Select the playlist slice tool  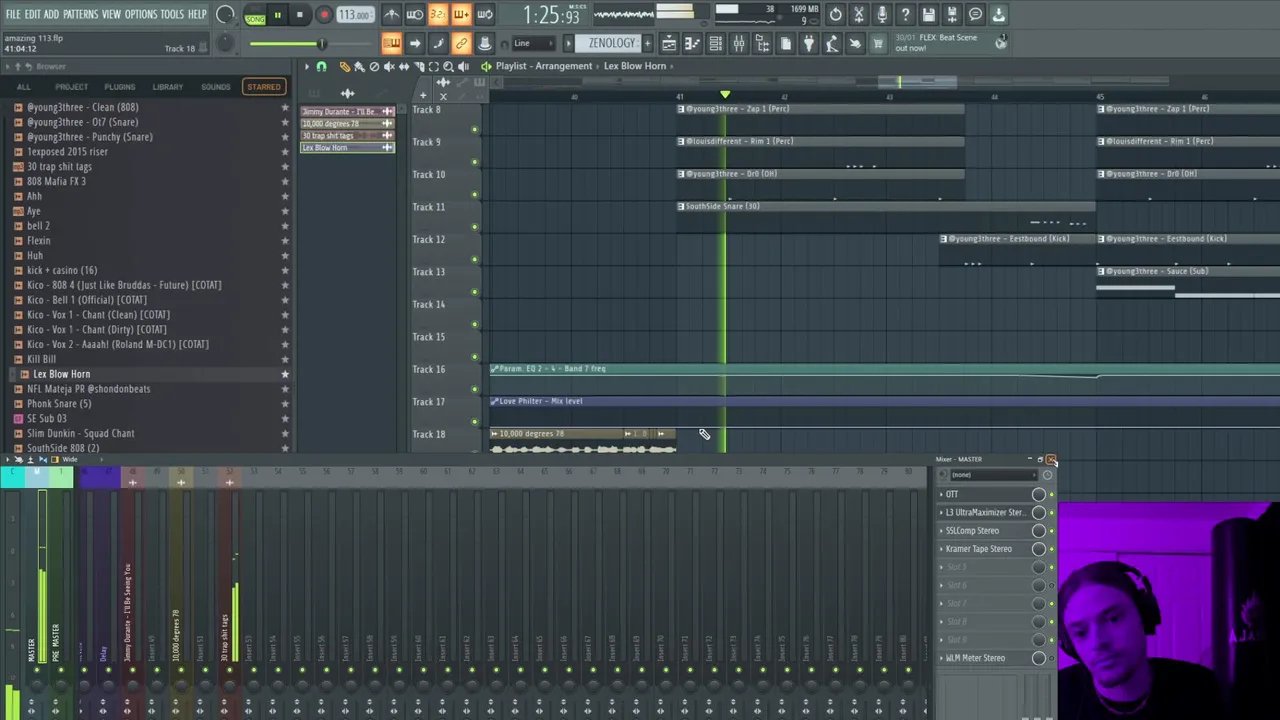(419, 66)
